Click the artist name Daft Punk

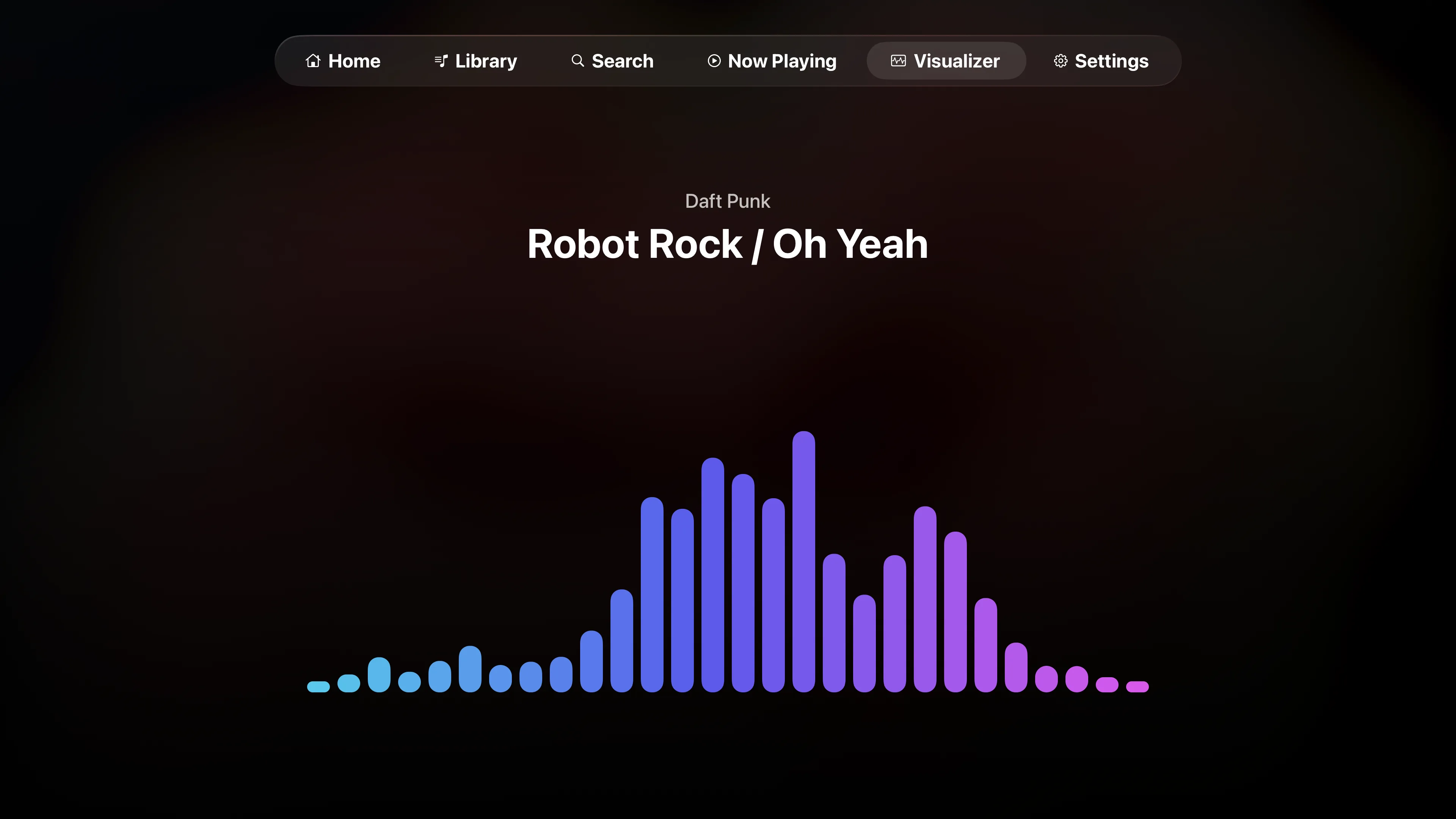click(728, 201)
